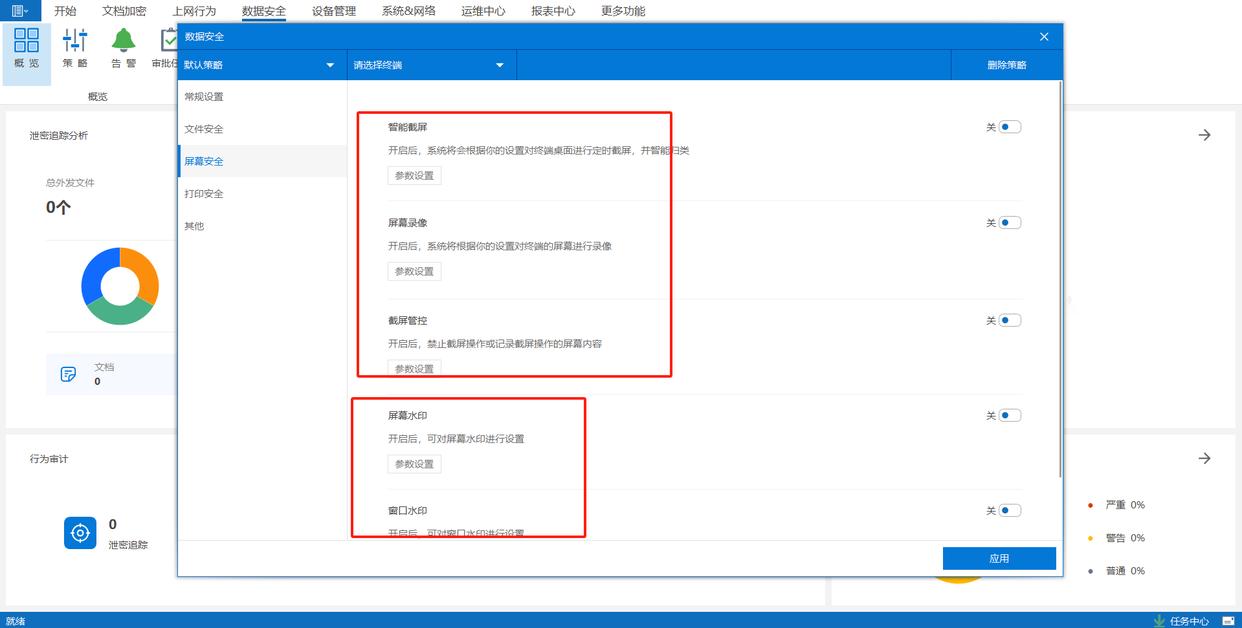Click the 概览 overview grid icon

(x=27, y=41)
